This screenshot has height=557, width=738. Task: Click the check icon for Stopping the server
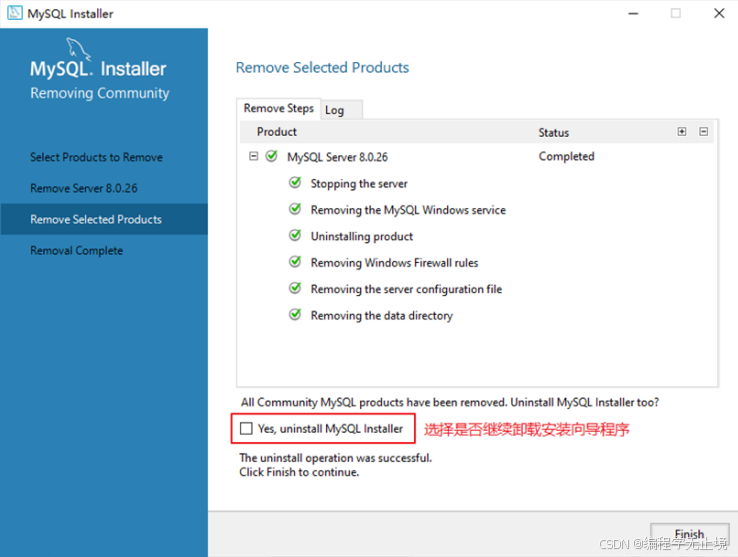pyautogui.click(x=295, y=182)
